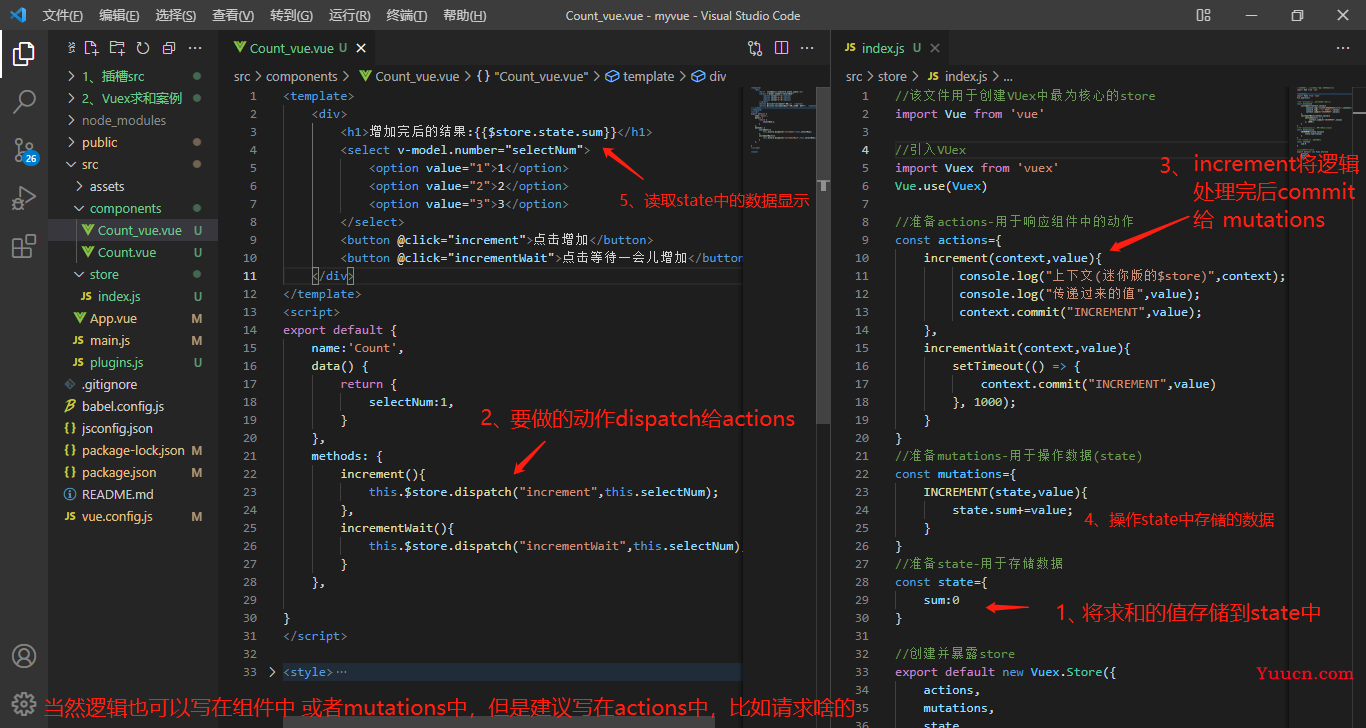This screenshot has height=728, width=1366.
Task: Open jsconfig.json in the Explorer
Action: (x=133, y=428)
